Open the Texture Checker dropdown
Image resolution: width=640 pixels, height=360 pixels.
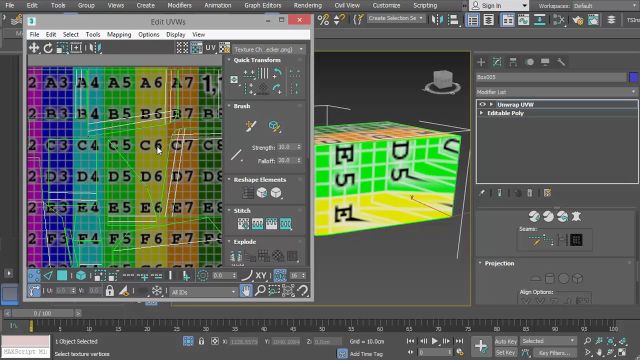[x=269, y=49]
